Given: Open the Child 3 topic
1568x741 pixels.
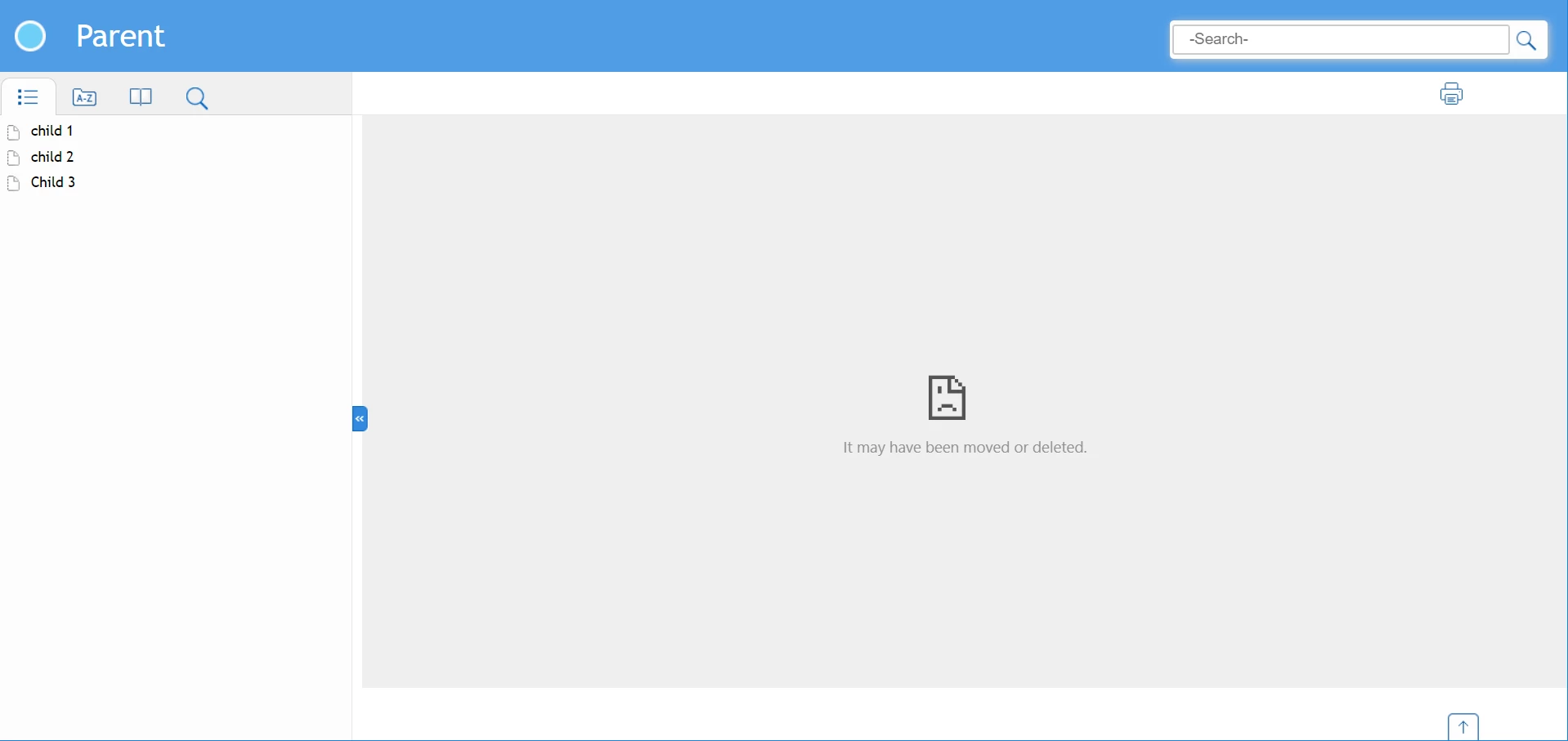Looking at the screenshot, I should [x=53, y=182].
